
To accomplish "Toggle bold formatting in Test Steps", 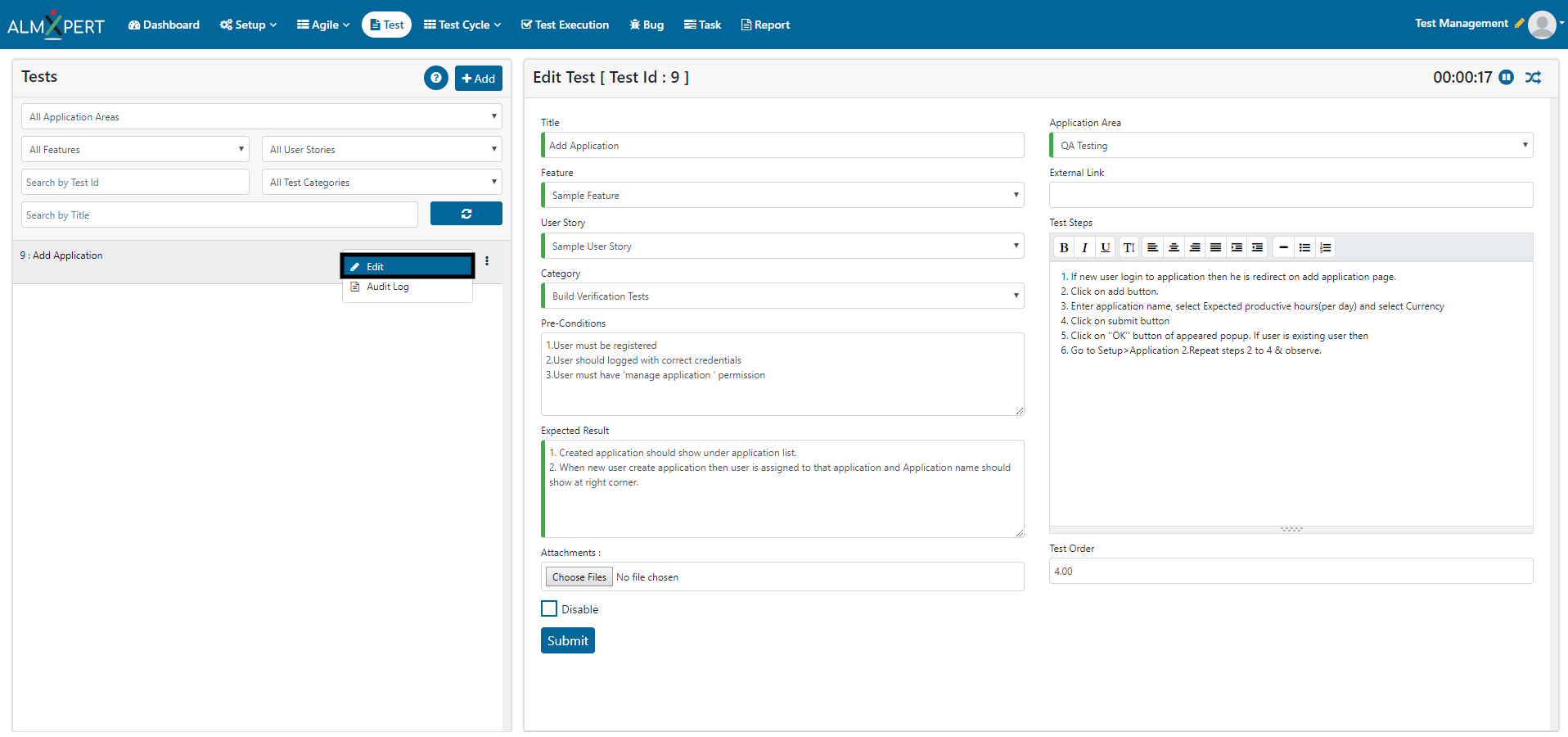I will (1063, 247).
